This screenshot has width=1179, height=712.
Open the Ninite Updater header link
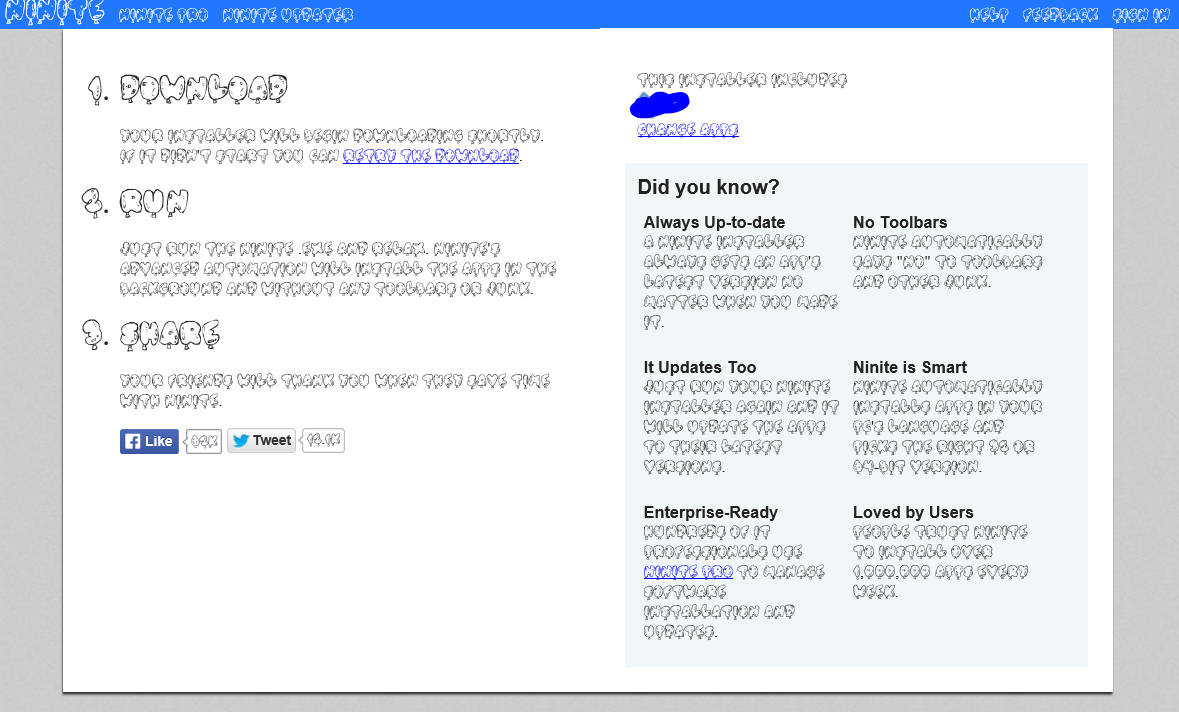288,15
